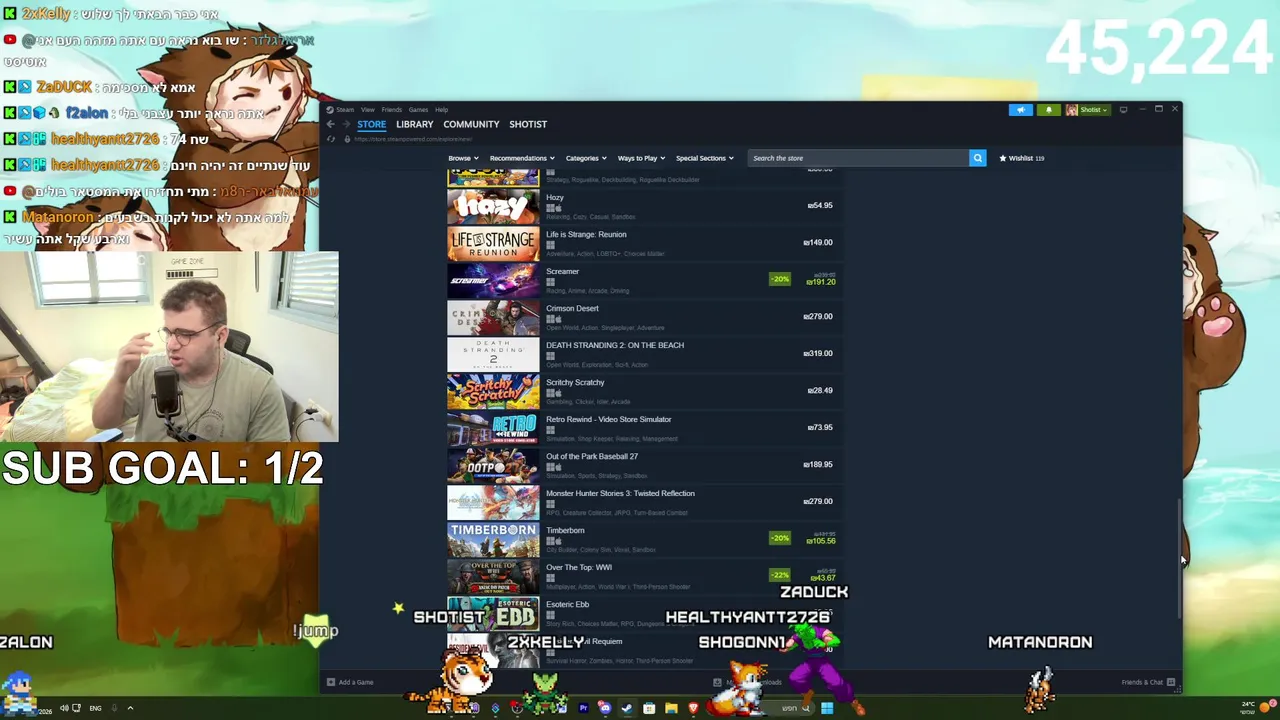Click the Steam forward navigation arrow
The image size is (1280, 720).
click(x=348, y=124)
